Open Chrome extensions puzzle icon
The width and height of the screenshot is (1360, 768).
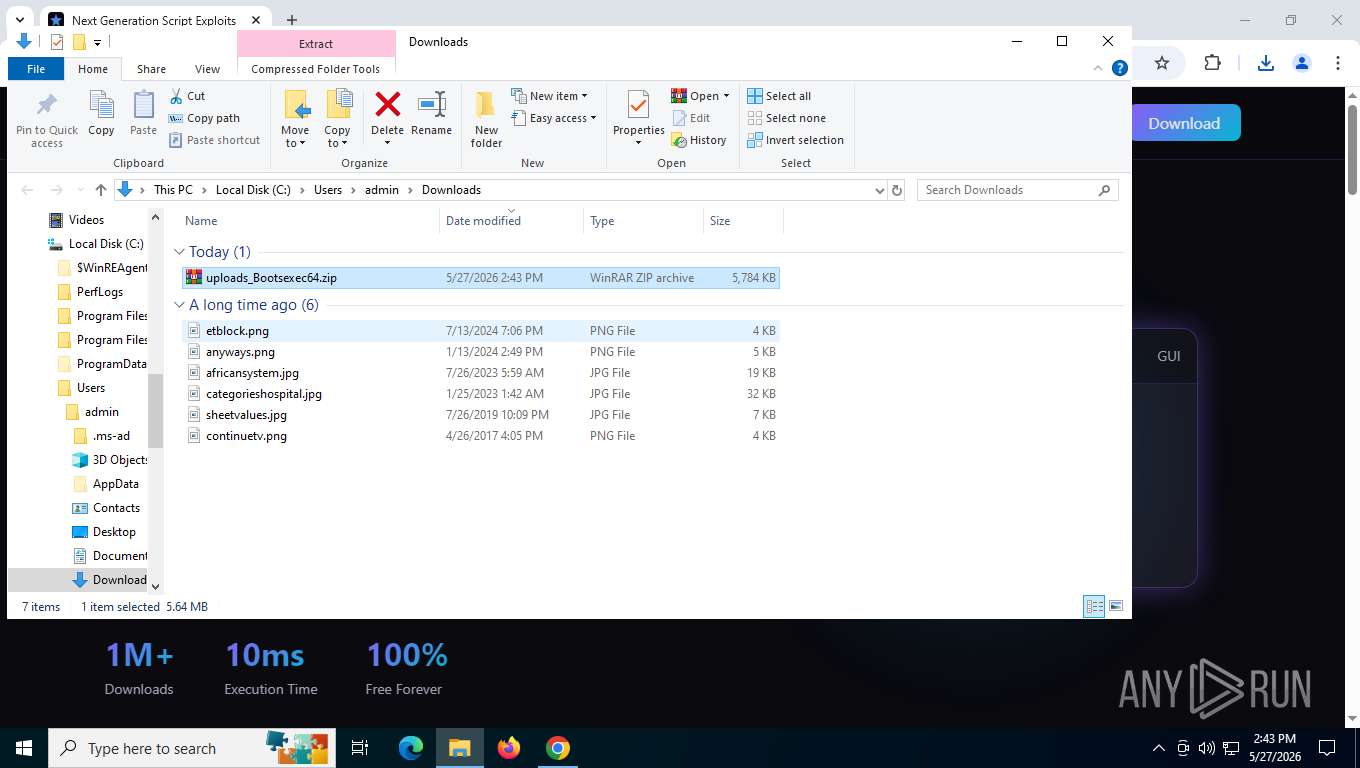(x=1212, y=63)
